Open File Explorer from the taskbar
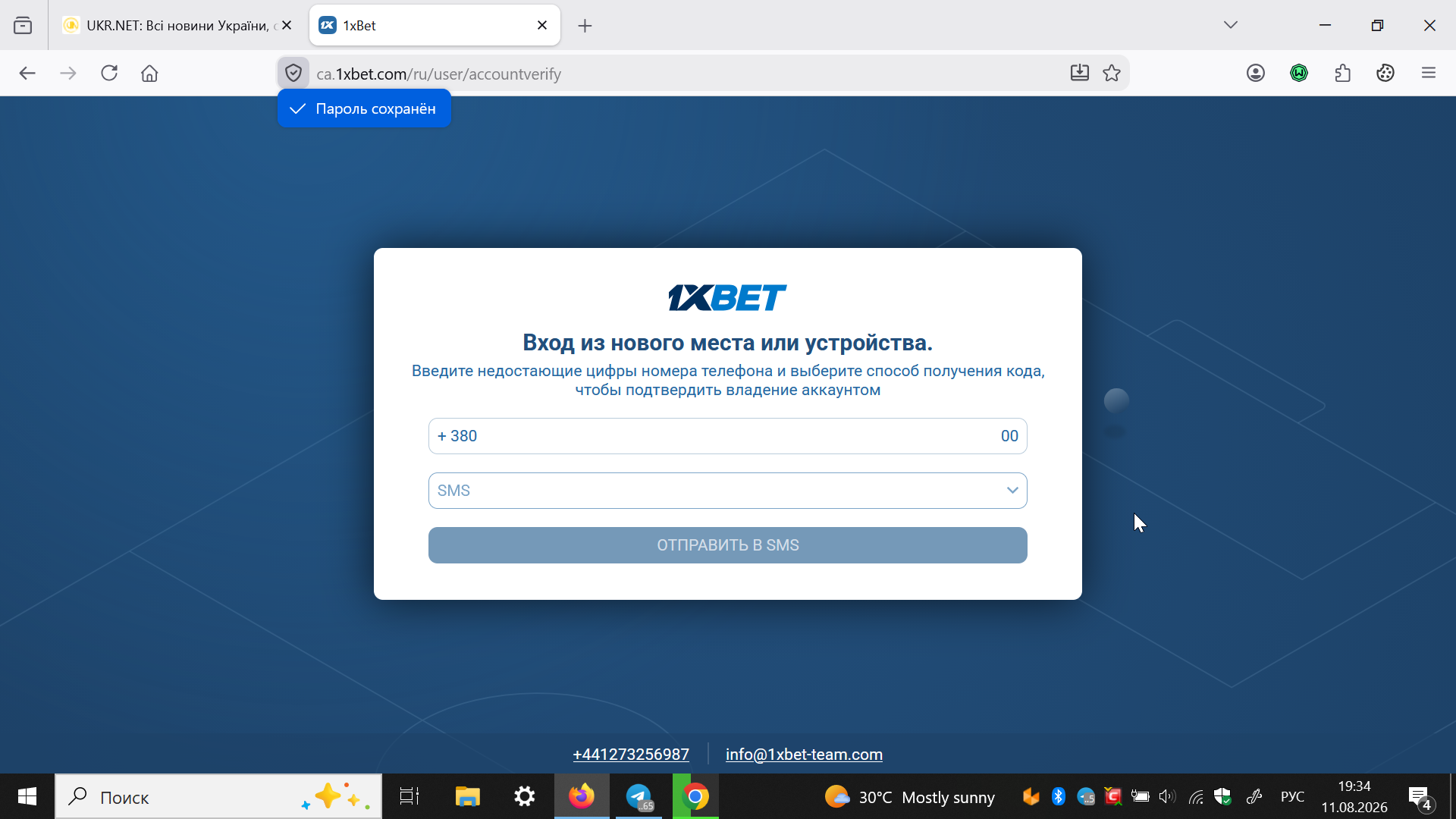 point(467,796)
